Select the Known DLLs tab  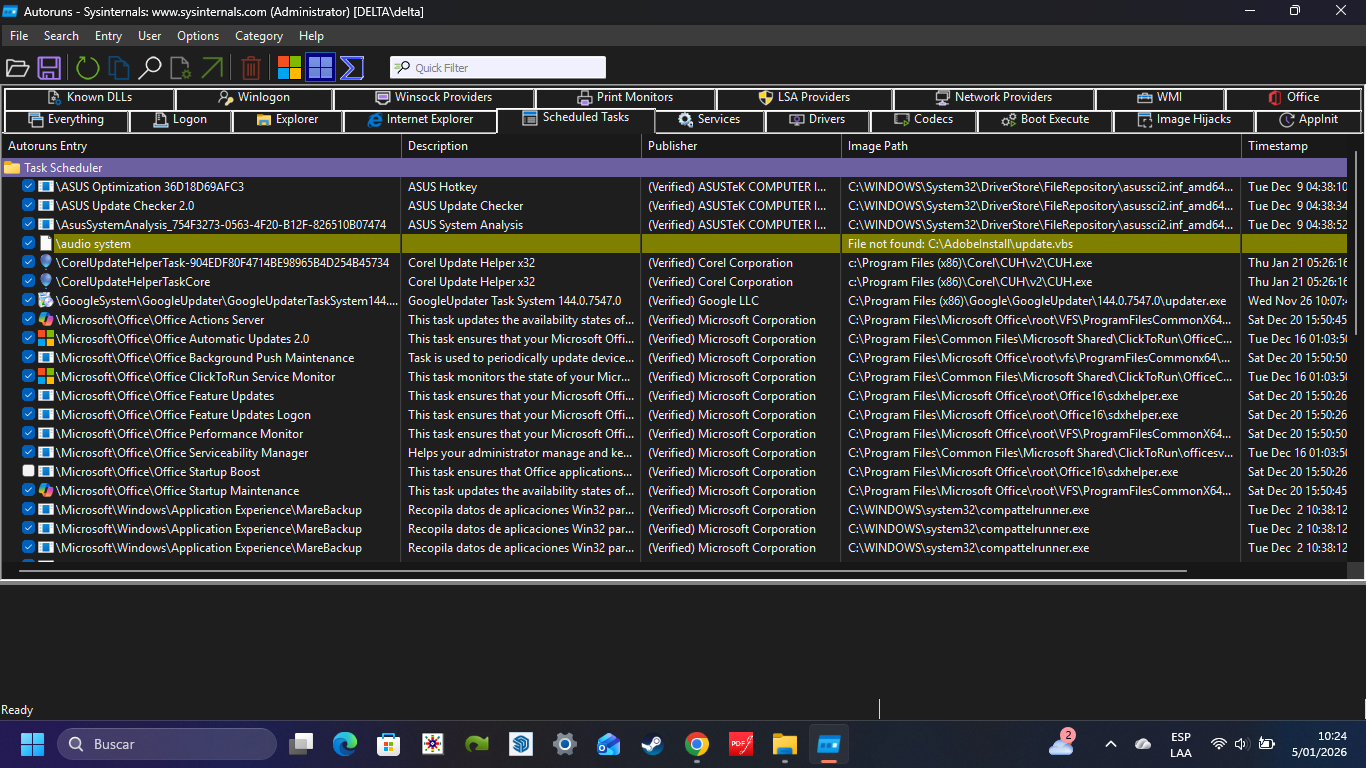pyautogui.click(x=90, y=98)
